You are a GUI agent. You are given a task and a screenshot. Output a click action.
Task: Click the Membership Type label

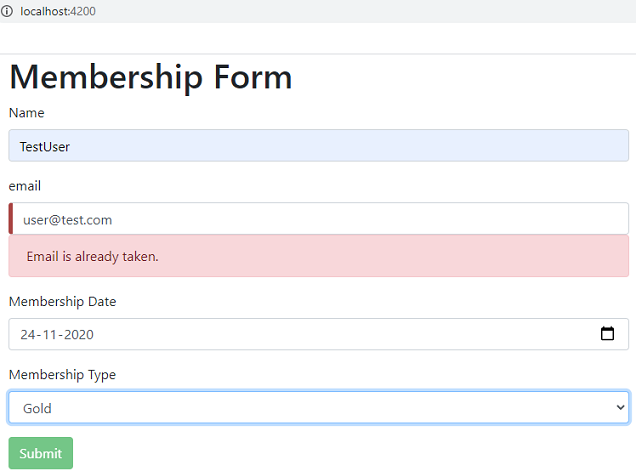(62, 375)
